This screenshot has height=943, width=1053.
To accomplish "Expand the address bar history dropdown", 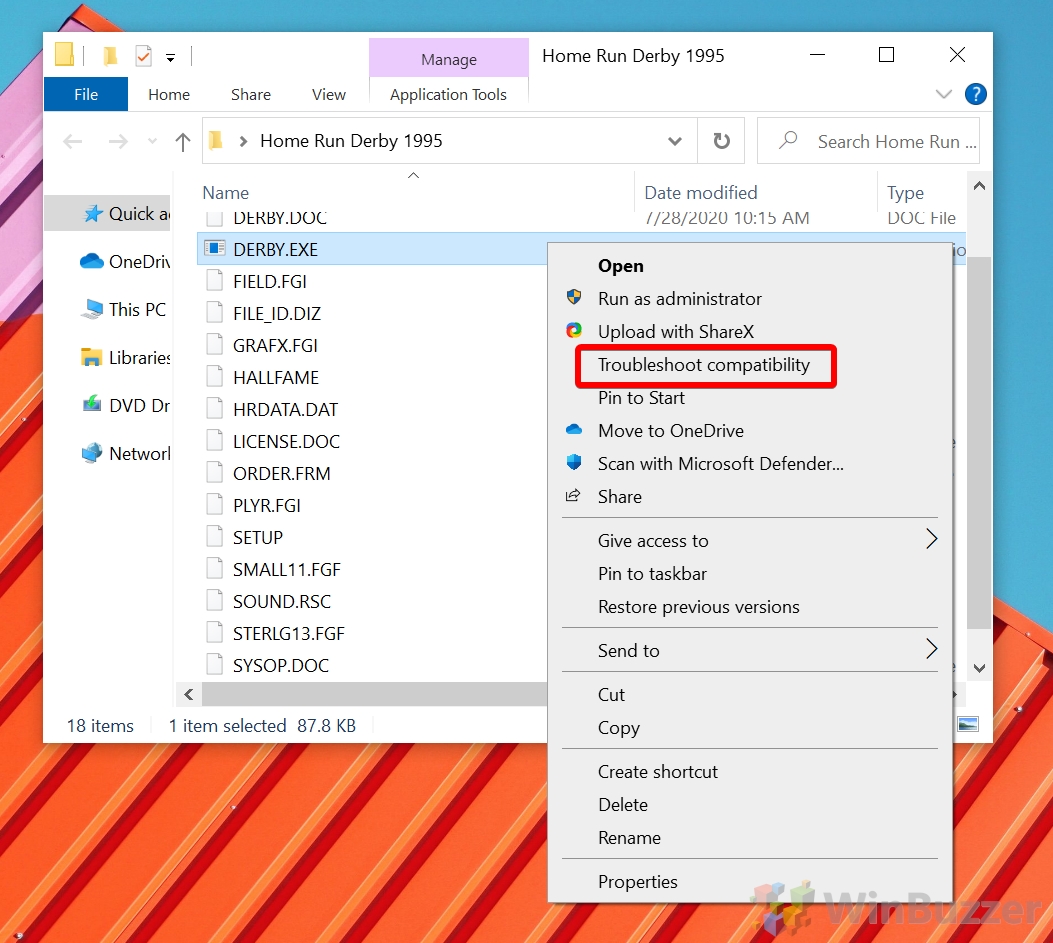I will (x=675, y=141).
